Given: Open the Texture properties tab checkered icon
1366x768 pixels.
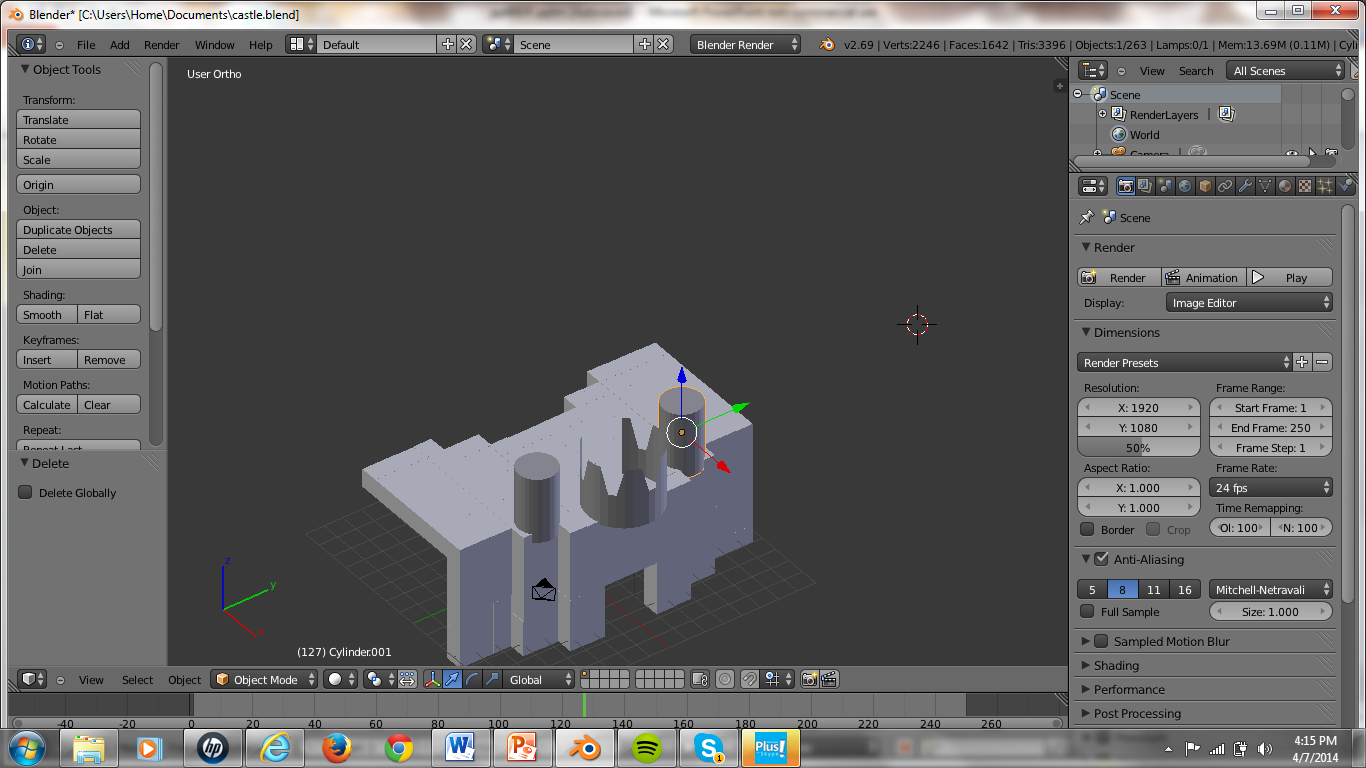Looking at the screenshot, I should pos(1305,186).
